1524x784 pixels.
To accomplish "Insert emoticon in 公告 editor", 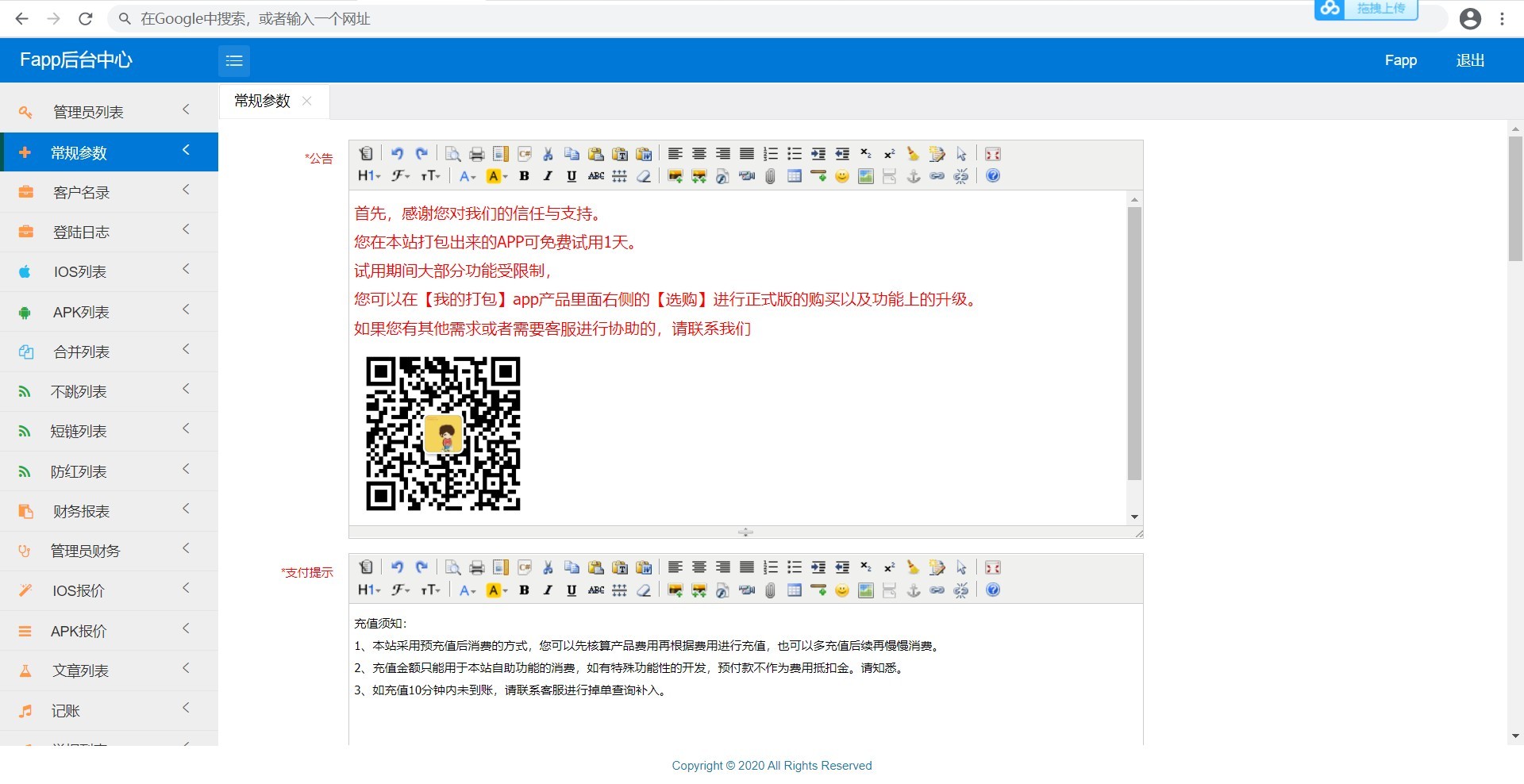I will click(842, 176).
